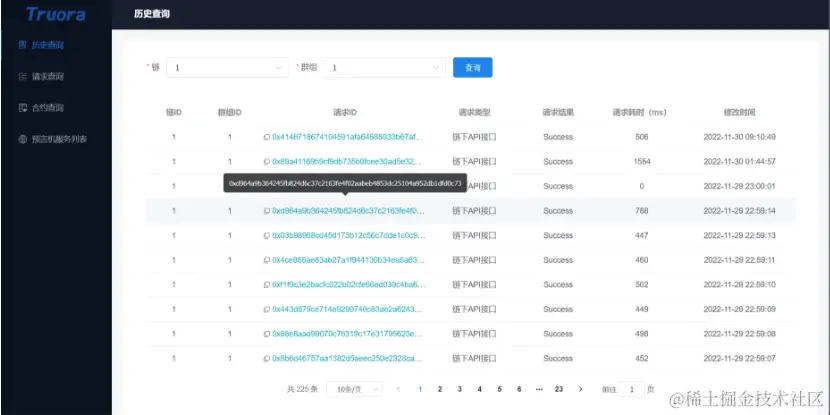
Task: Click the 共 225 条 total count
Action: [302, 389]
